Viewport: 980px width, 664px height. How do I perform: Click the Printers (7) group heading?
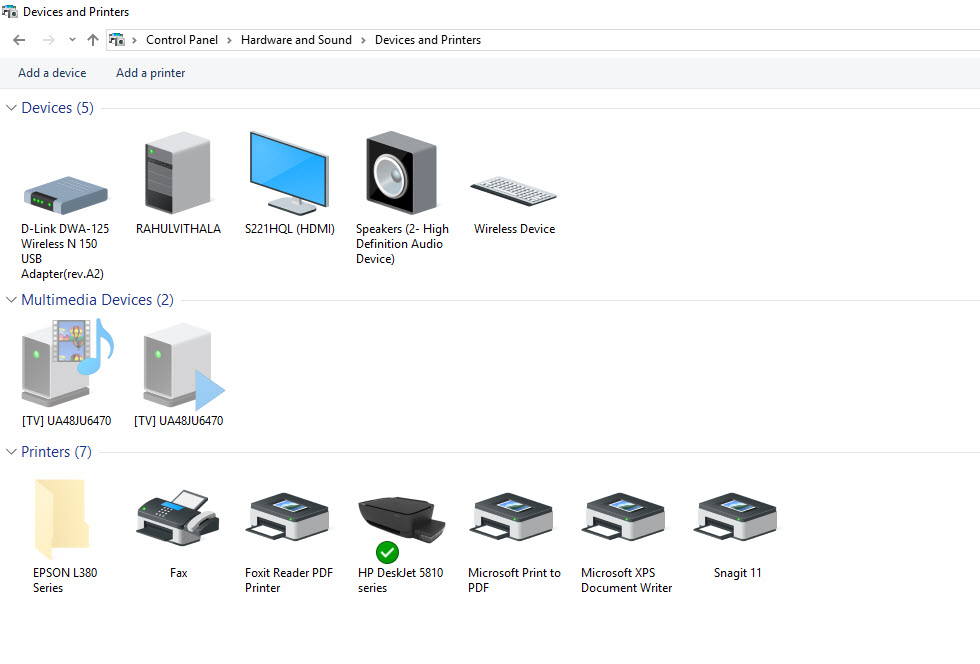click(x=56, y=451)
